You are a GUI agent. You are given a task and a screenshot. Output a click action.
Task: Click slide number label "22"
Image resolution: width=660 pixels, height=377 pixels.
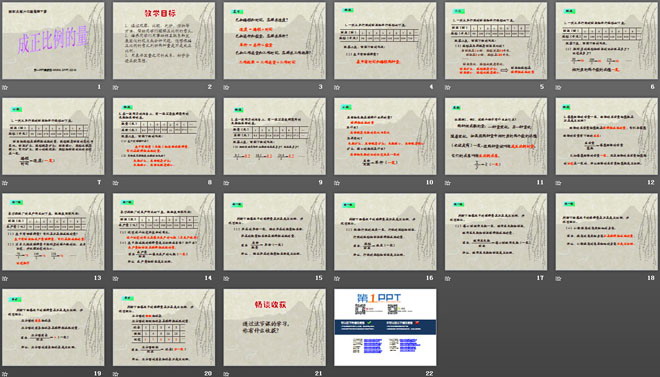click(x=430, y=373)
